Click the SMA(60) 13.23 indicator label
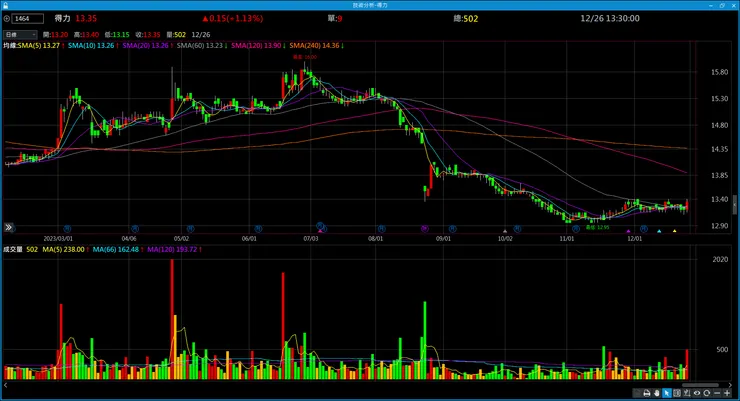740x401 pixels. (x=200, y=45)
